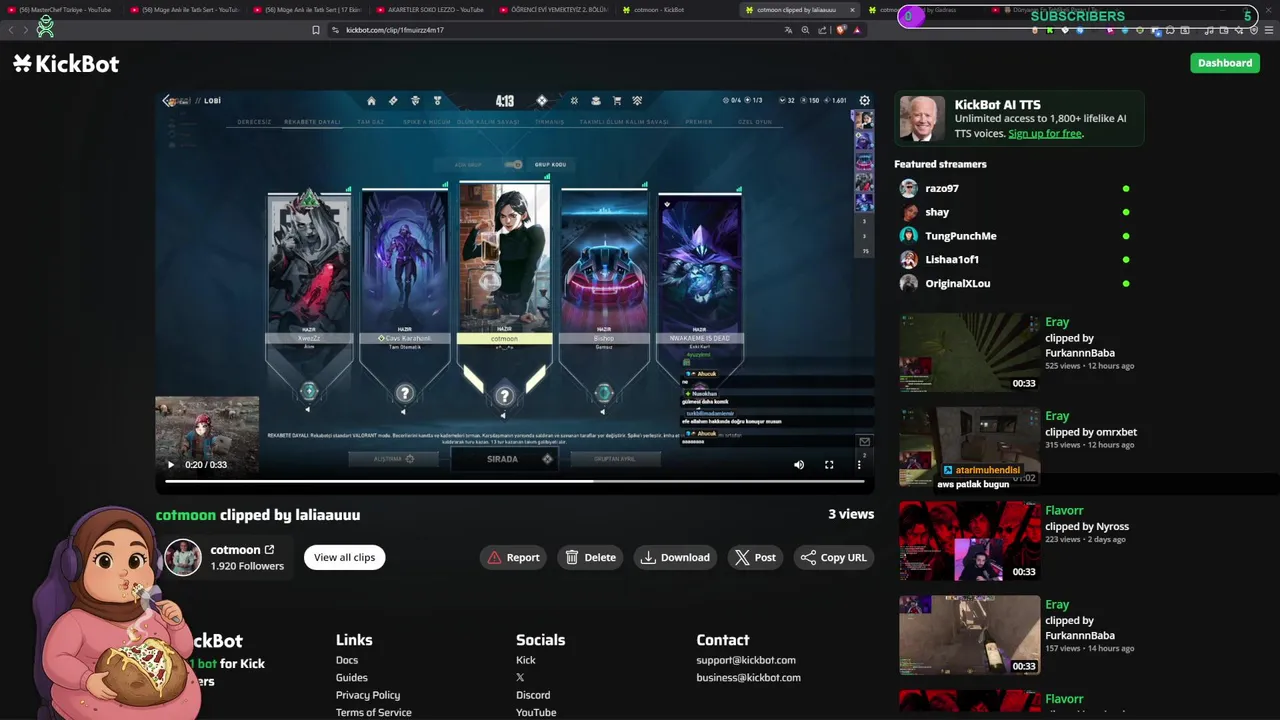This screenshot has width=1280, height=720.
Task: Play the clip video
Action: 171,465
